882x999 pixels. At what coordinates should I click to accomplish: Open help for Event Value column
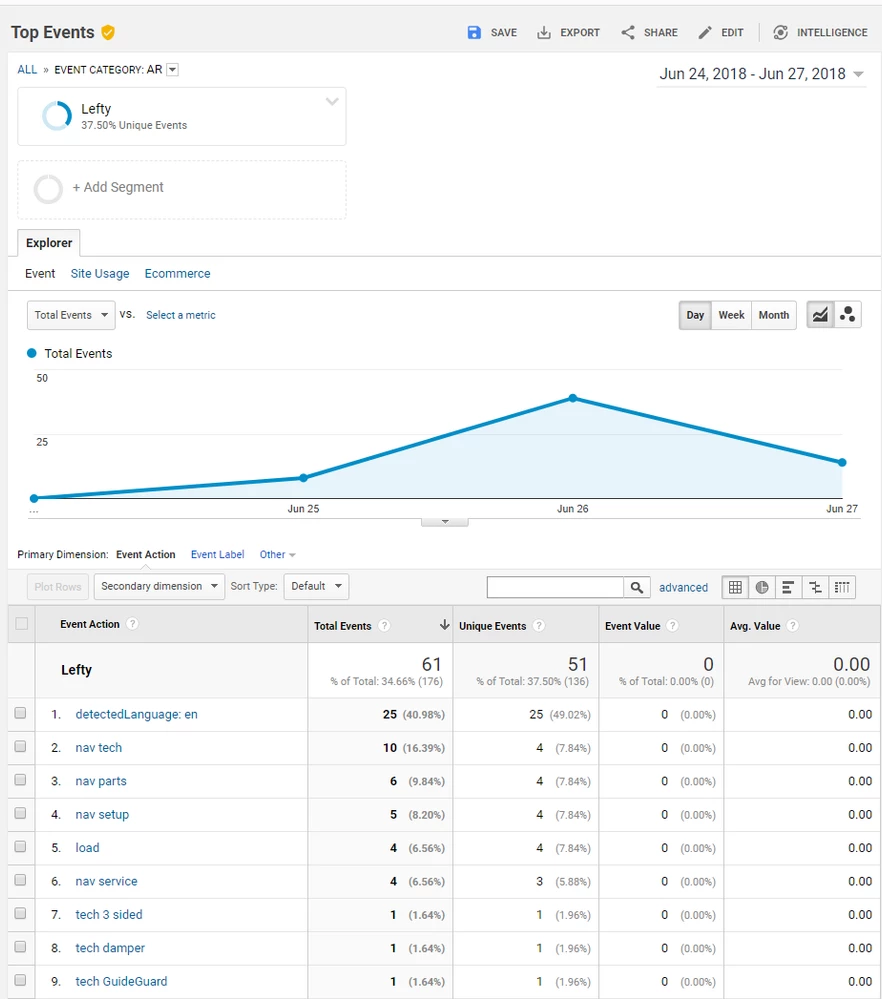pyautogui.click(x=672, y=626)
